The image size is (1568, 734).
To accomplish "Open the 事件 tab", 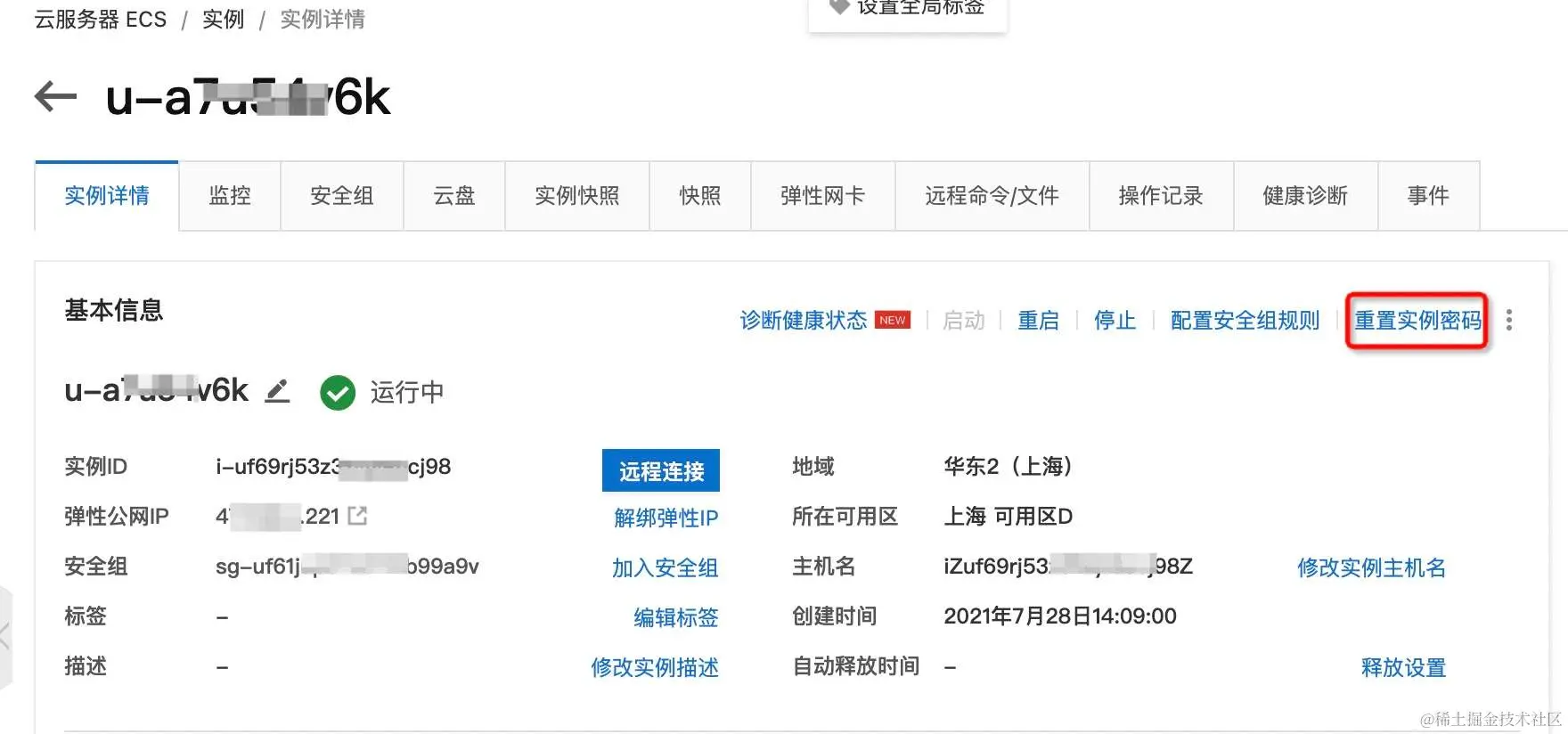I will 1429,196.
